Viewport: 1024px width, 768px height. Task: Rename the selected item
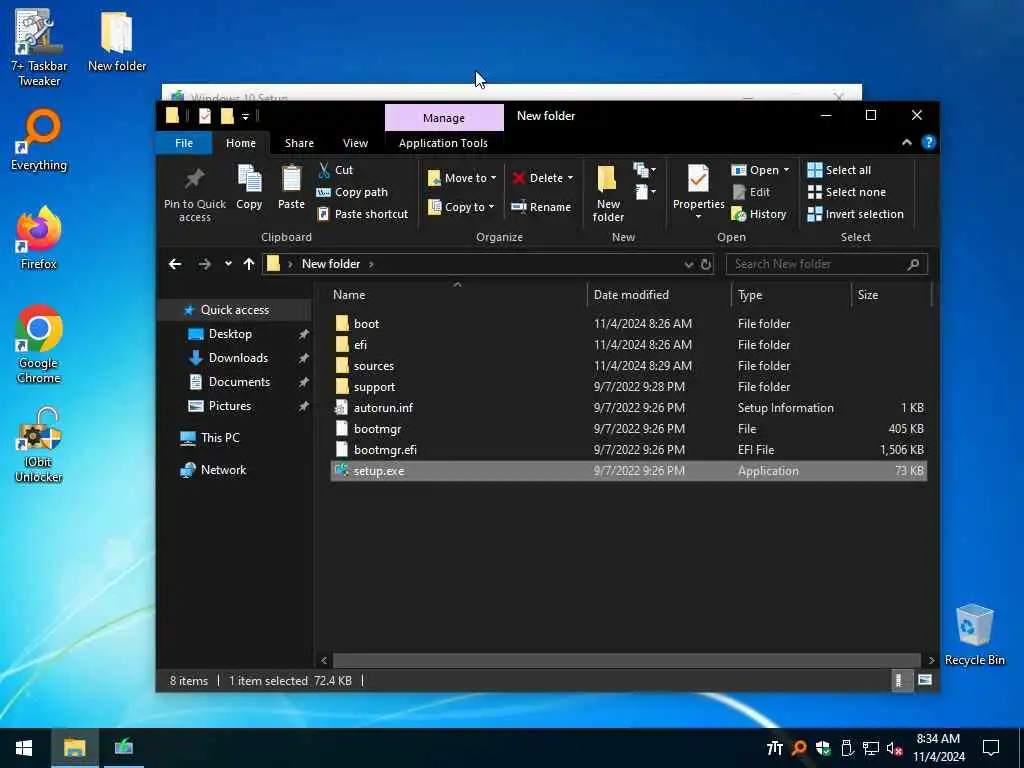(x=541, y=207)
